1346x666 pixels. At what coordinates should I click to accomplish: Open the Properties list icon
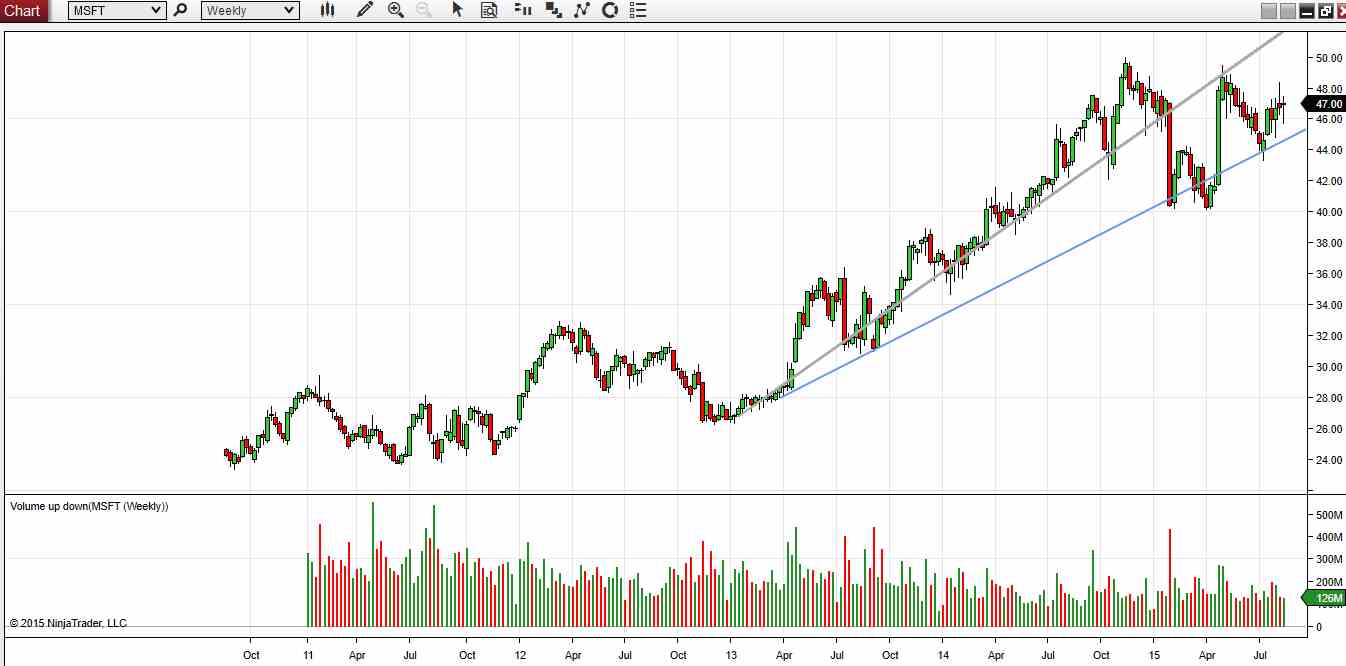point(638,10)
